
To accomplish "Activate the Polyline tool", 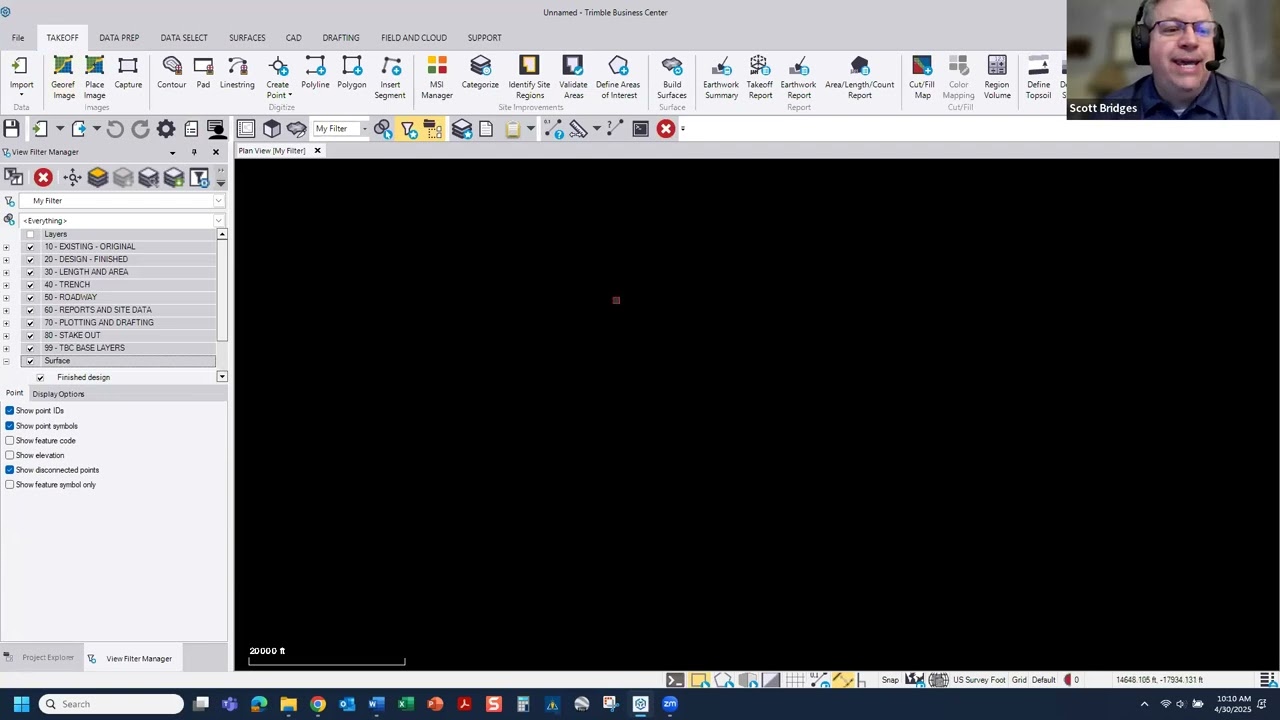I will (315, 74).
